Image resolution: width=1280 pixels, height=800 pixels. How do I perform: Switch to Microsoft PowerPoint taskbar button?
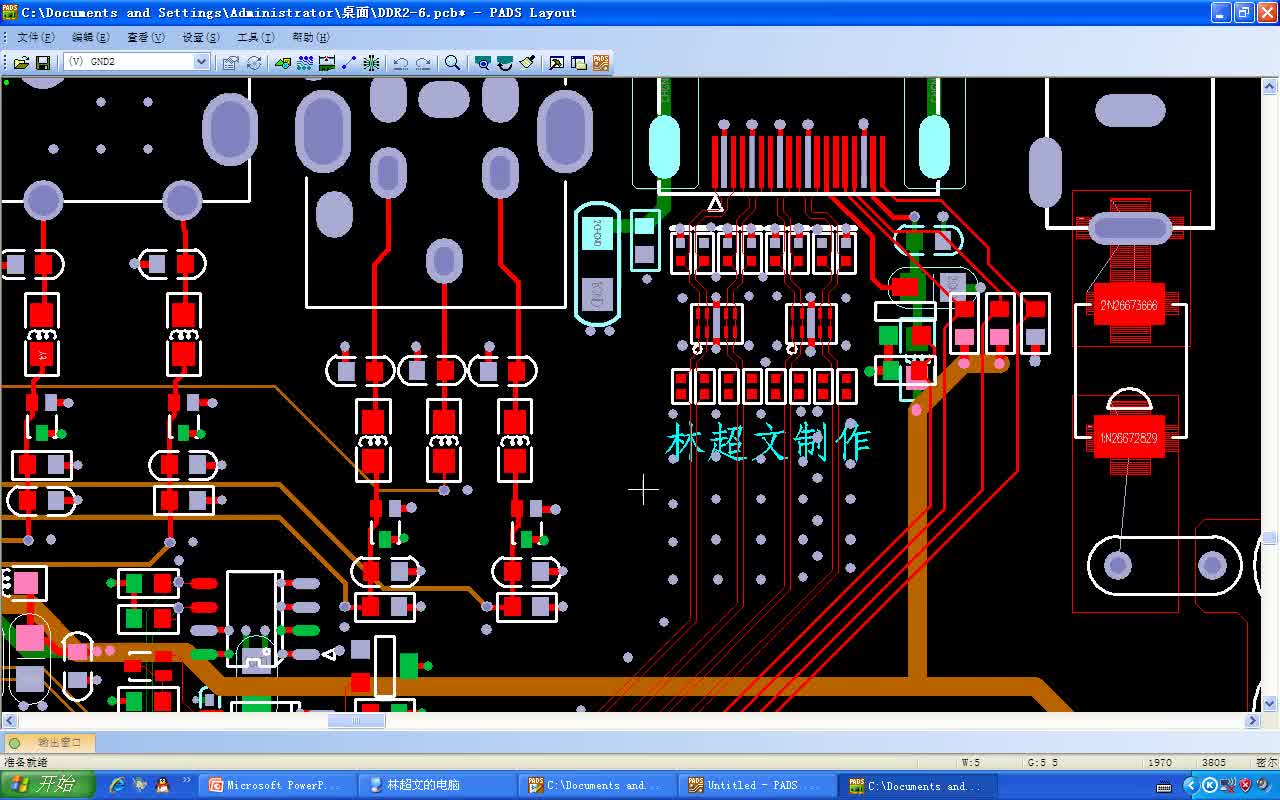pyautogui.click(x=276, y=785)
